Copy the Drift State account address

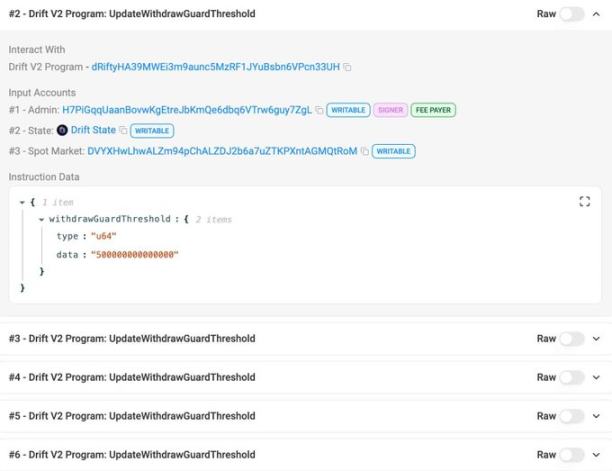point(124,130)
